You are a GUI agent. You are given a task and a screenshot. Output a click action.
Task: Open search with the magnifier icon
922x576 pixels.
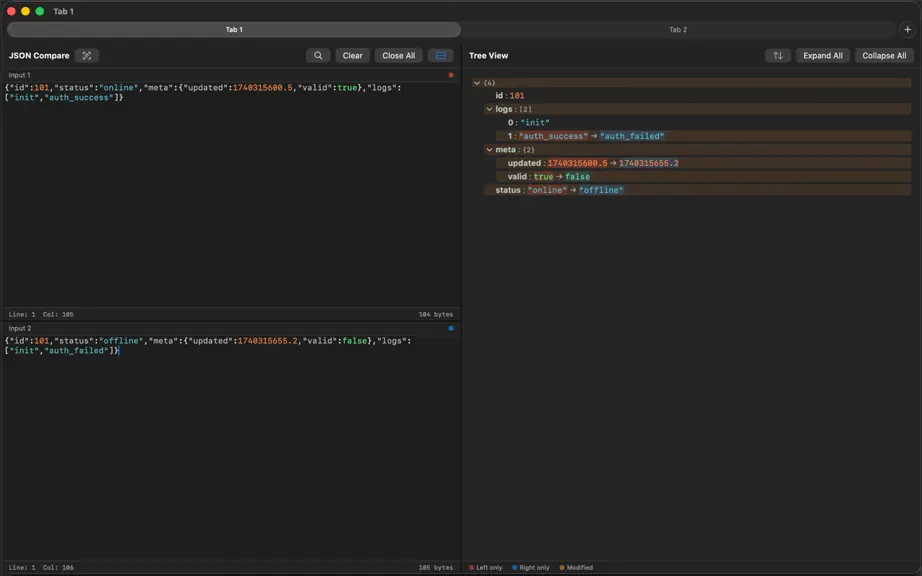(x=318, y=55)
